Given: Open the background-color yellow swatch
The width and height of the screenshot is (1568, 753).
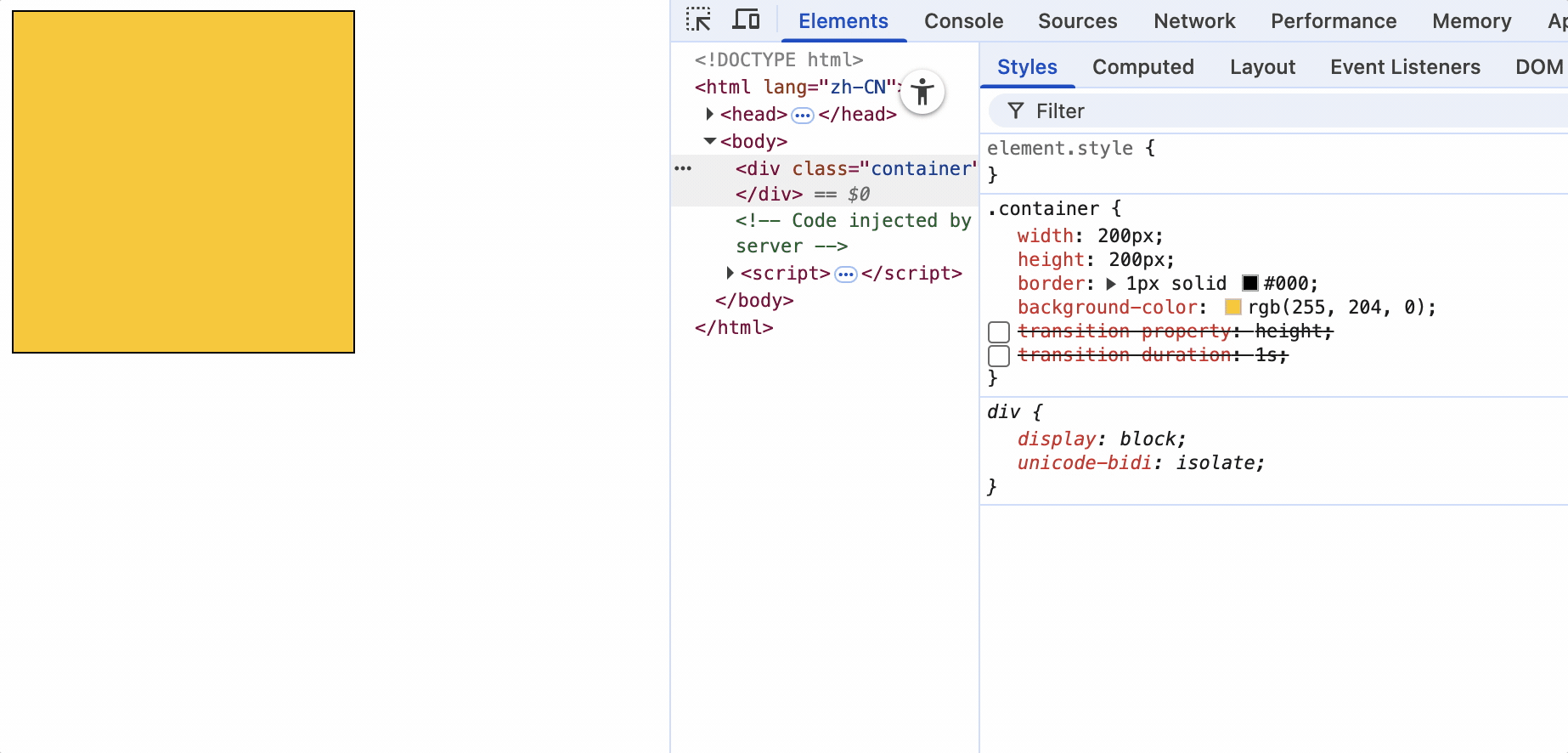Looking at the screenshot, I should coord(1233,307).
